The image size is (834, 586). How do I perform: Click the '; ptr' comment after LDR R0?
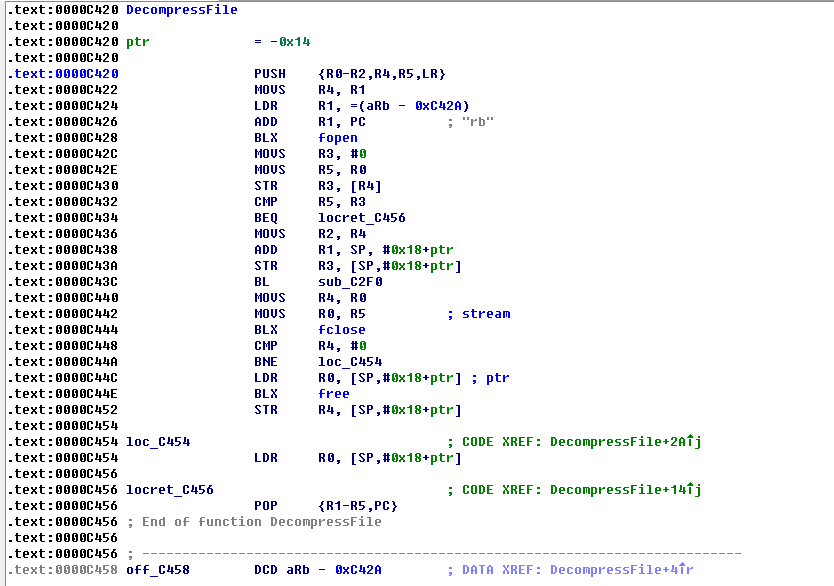tap(490, 378)
